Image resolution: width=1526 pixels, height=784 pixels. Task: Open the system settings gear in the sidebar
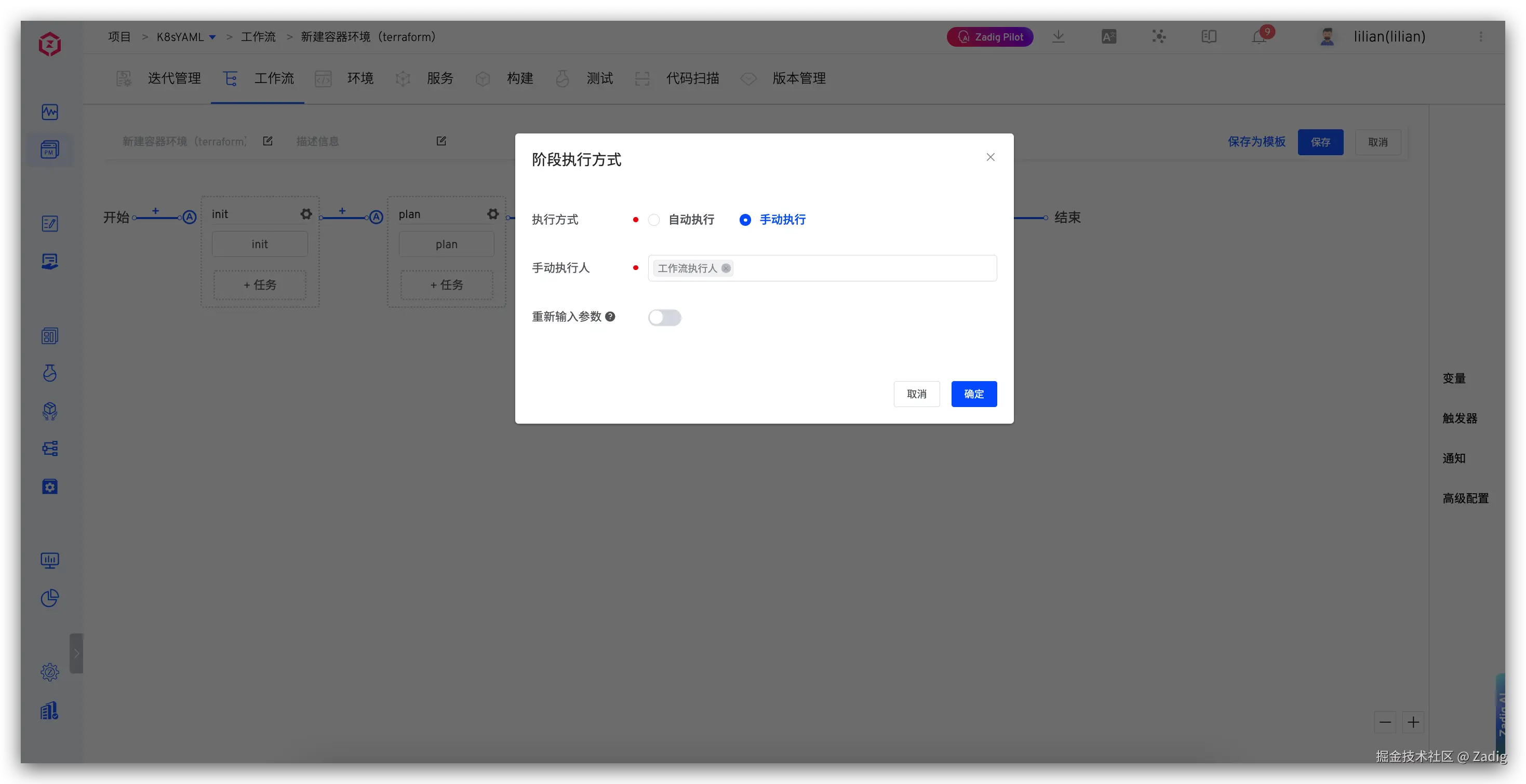tap(50, 672)
